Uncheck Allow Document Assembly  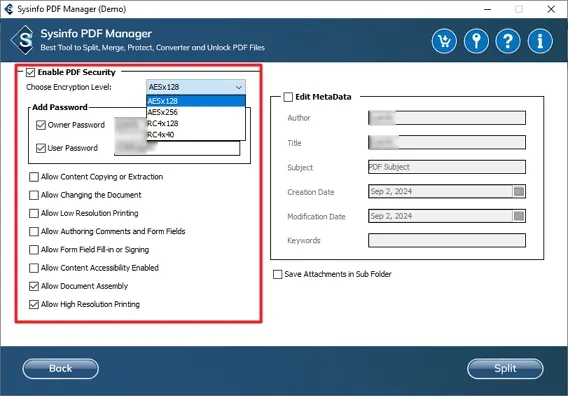34,286
